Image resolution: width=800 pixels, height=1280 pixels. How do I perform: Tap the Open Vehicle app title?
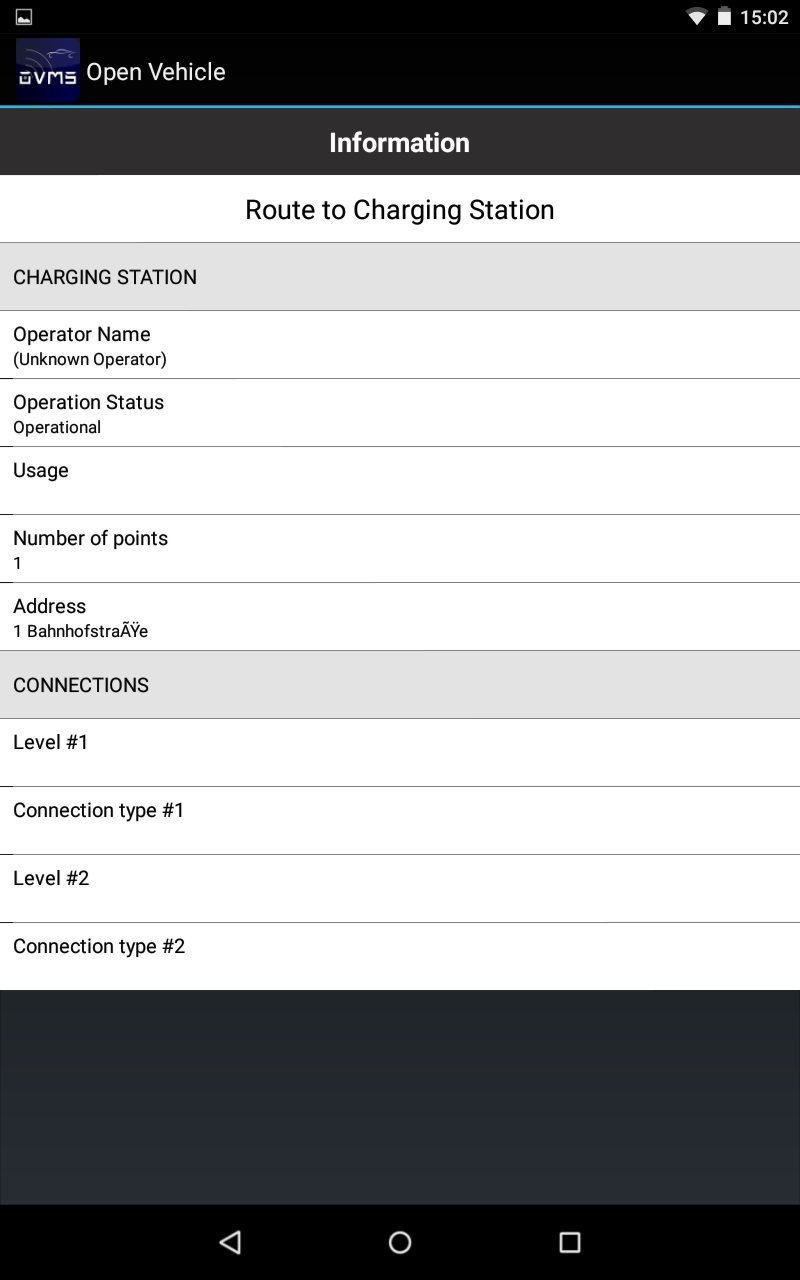(156, 72)
